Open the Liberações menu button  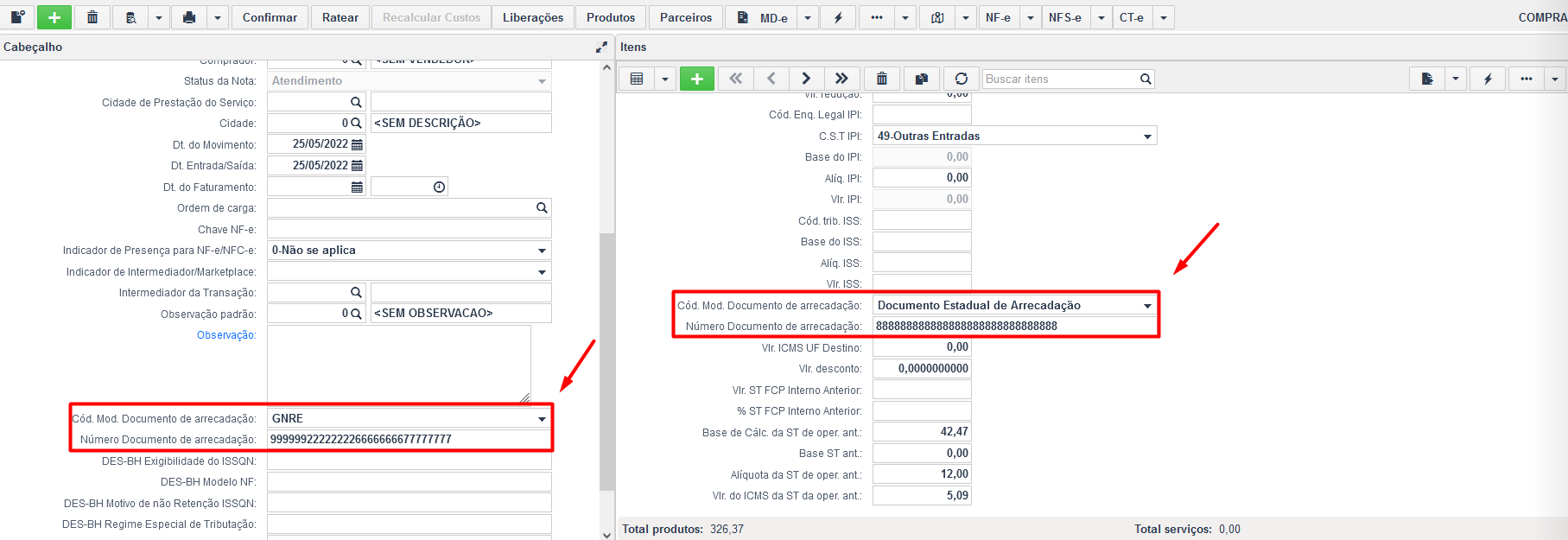(532, 17)
